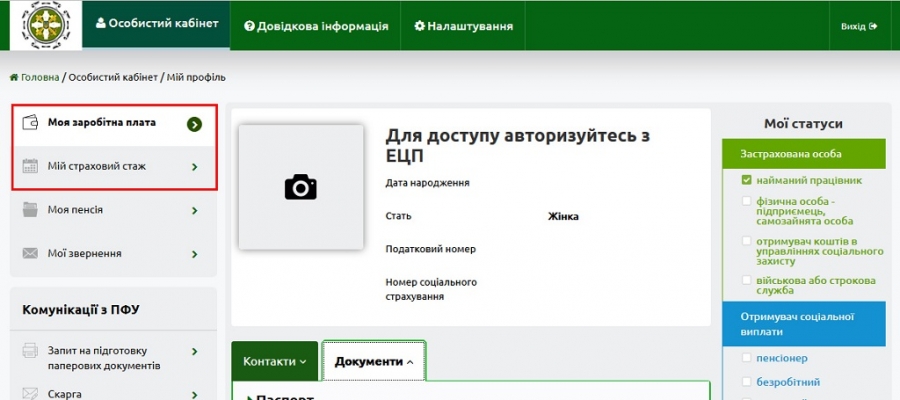
Task: Expand the Моя пенсія chevron
Action: pos(195,211)
